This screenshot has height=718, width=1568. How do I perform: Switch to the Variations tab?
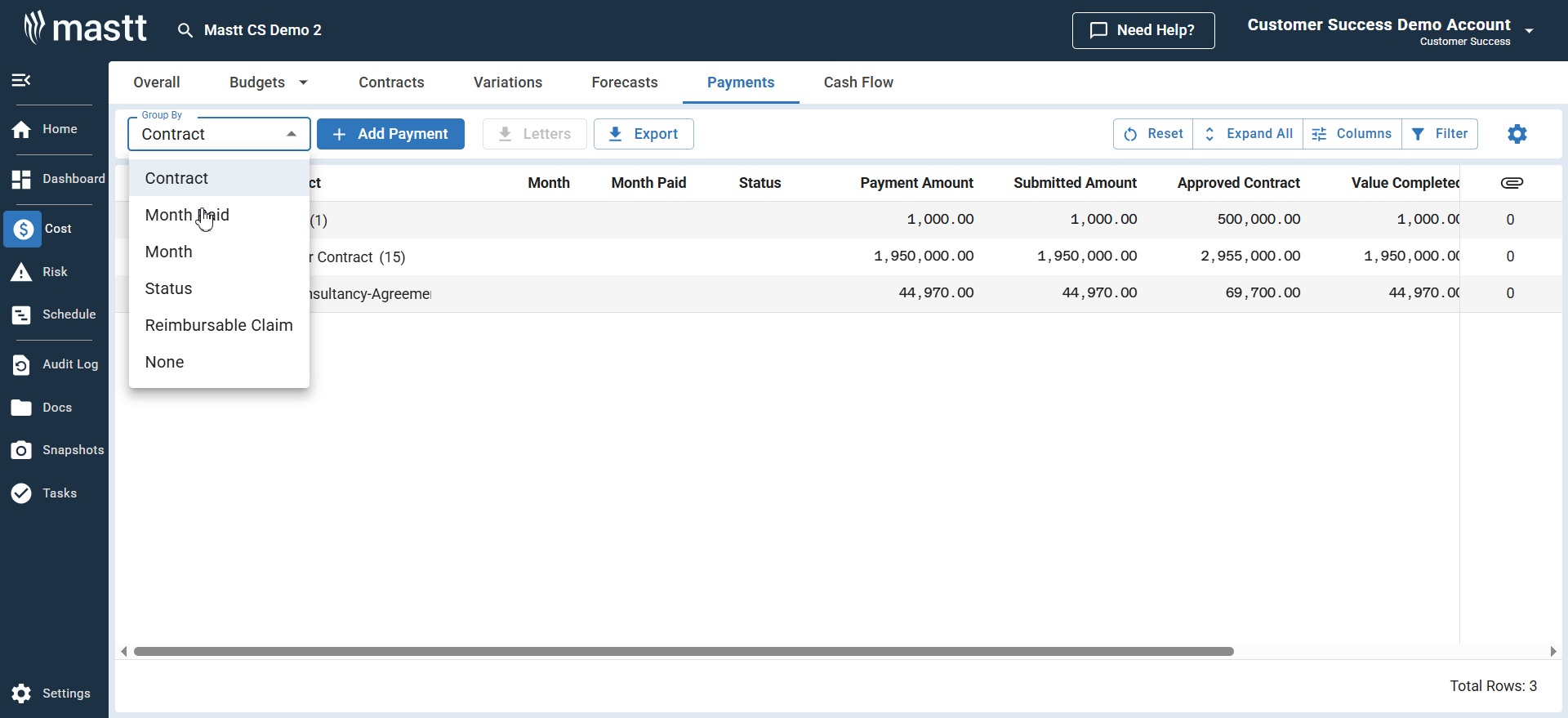click(508, 83)
